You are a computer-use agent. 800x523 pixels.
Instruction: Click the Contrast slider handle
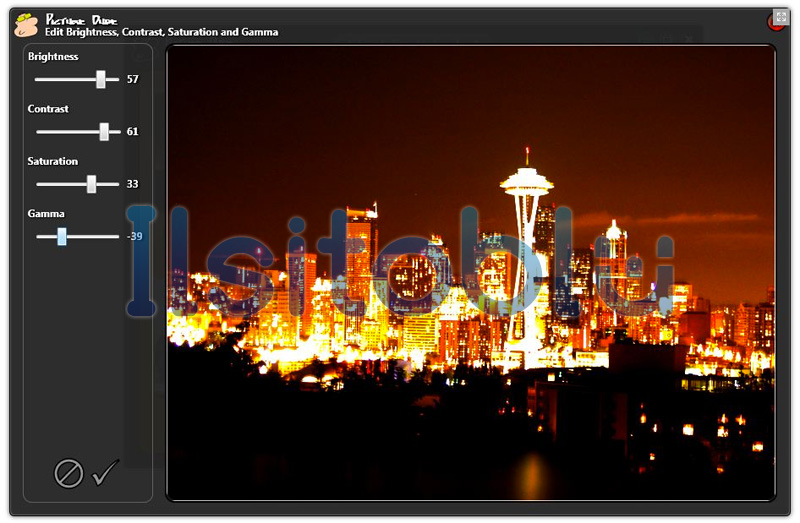point(104,131)
